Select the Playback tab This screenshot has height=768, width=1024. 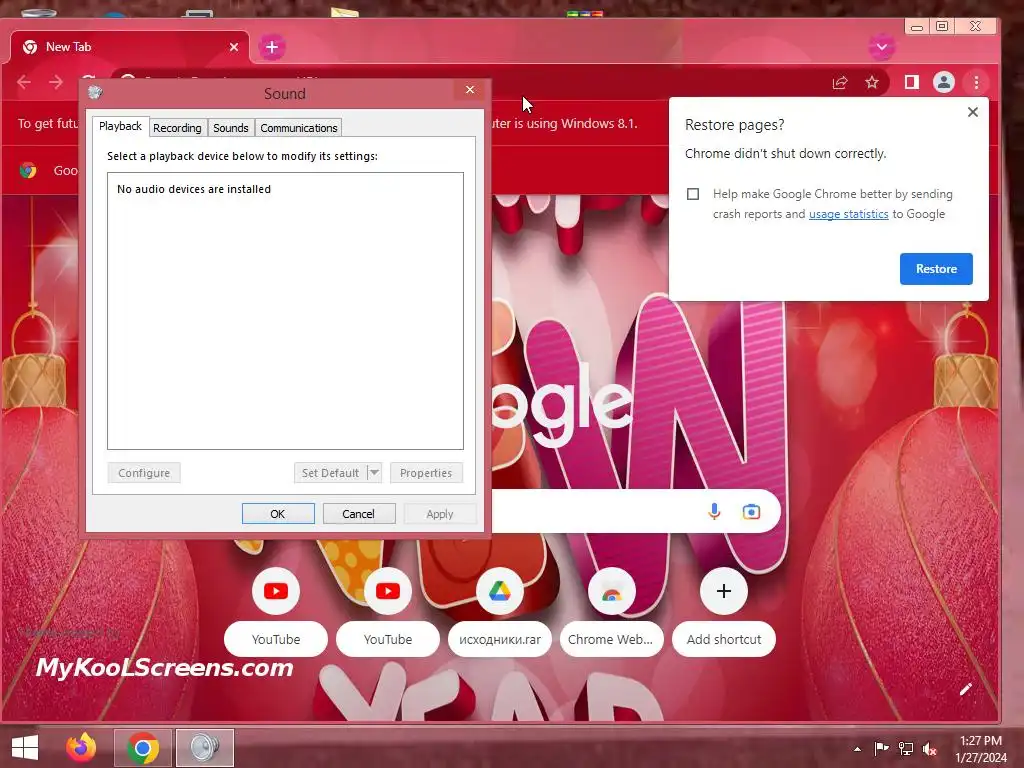120,126
